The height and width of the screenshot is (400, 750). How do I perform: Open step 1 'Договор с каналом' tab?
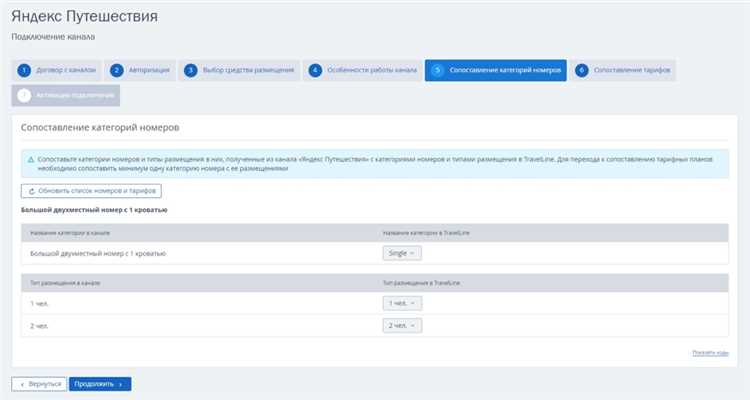[x=57, y=70]
